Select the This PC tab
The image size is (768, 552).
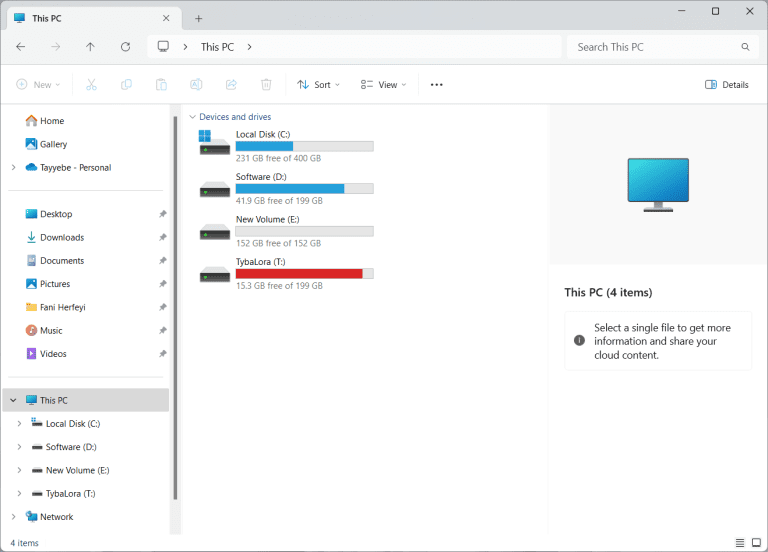tap(96, 18)
